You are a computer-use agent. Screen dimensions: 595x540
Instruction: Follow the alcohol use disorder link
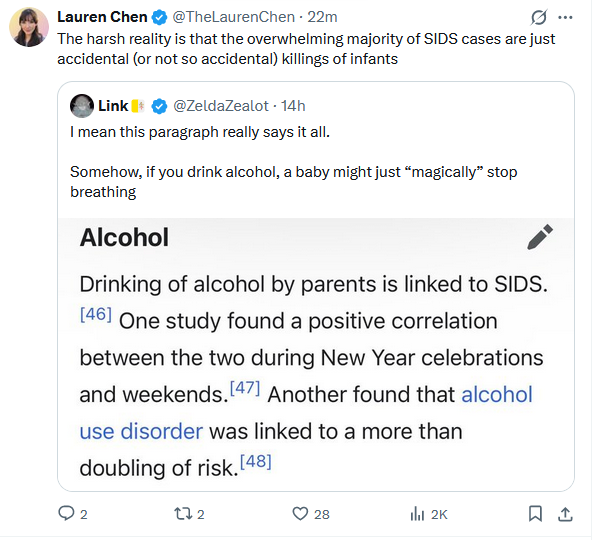click(x=306, y=412)
